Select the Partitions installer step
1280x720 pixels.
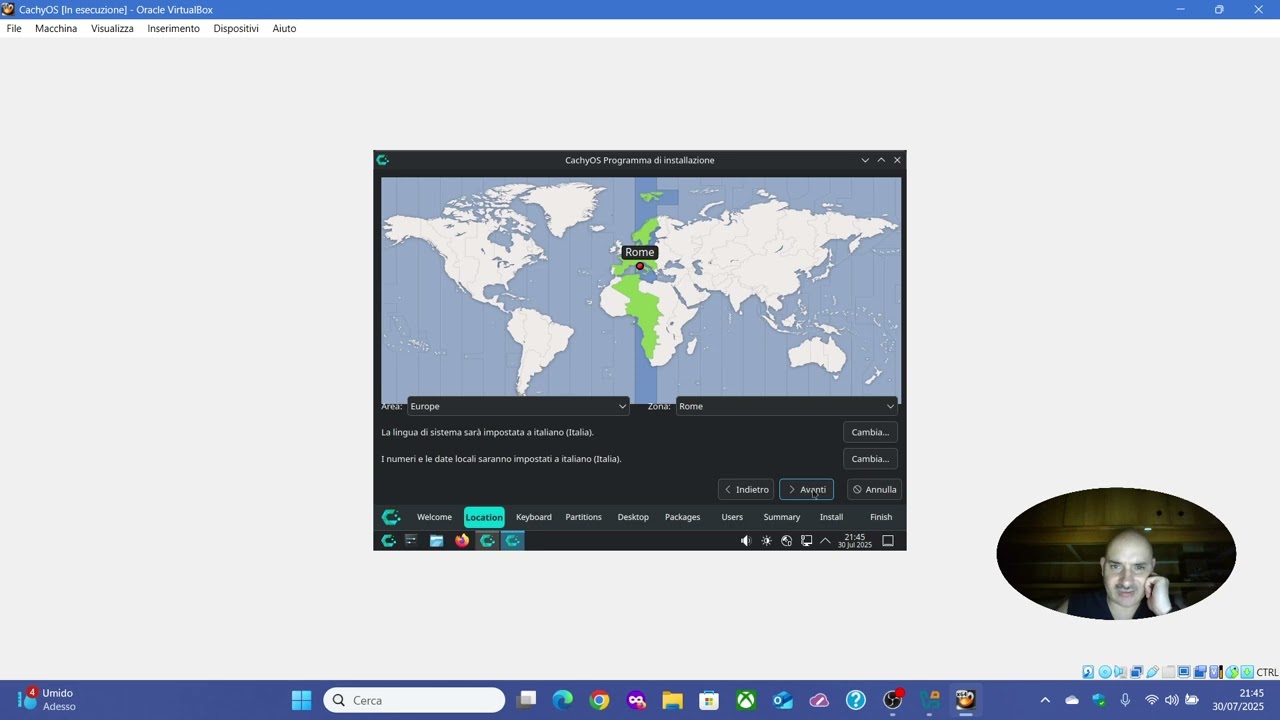(583, 517)
